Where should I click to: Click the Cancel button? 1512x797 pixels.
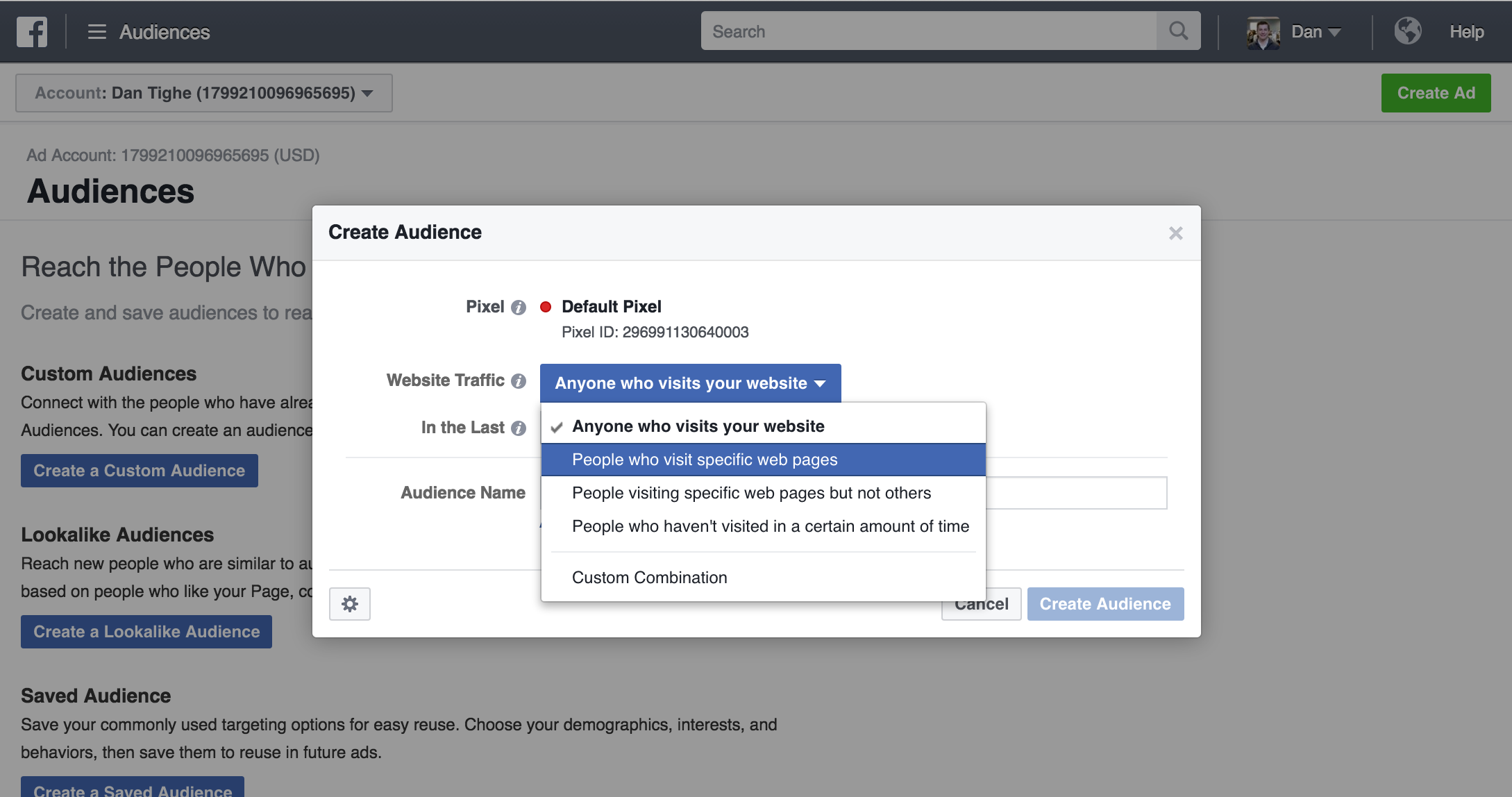pos(981,605)
